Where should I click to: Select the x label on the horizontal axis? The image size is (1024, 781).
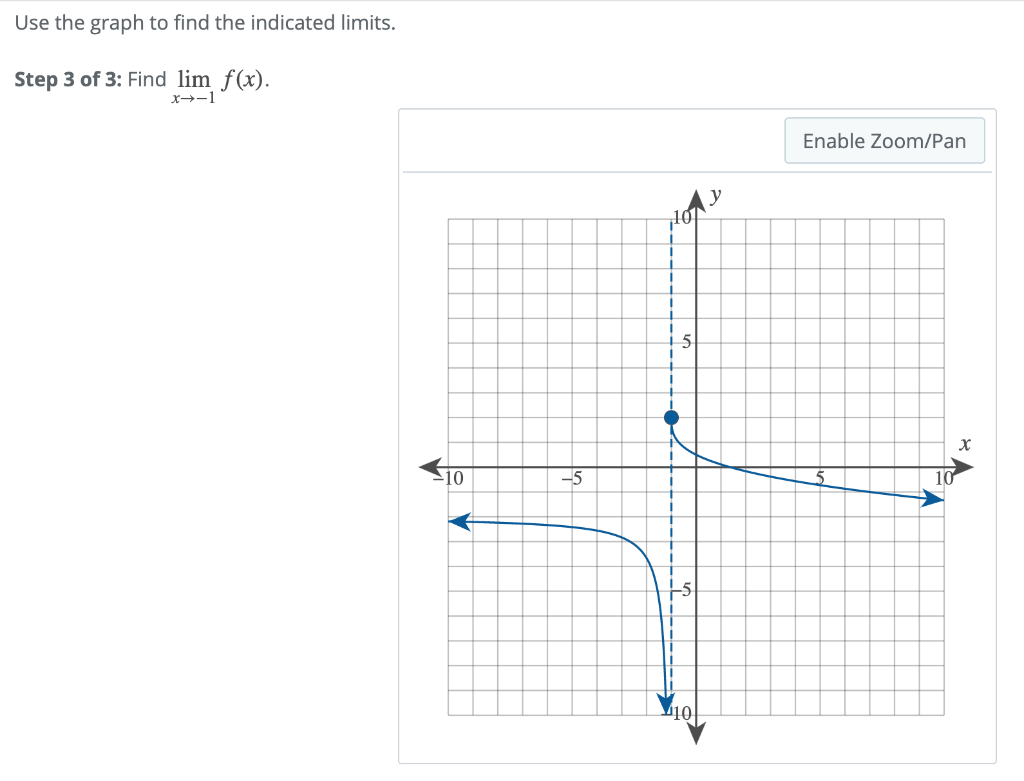965,444
